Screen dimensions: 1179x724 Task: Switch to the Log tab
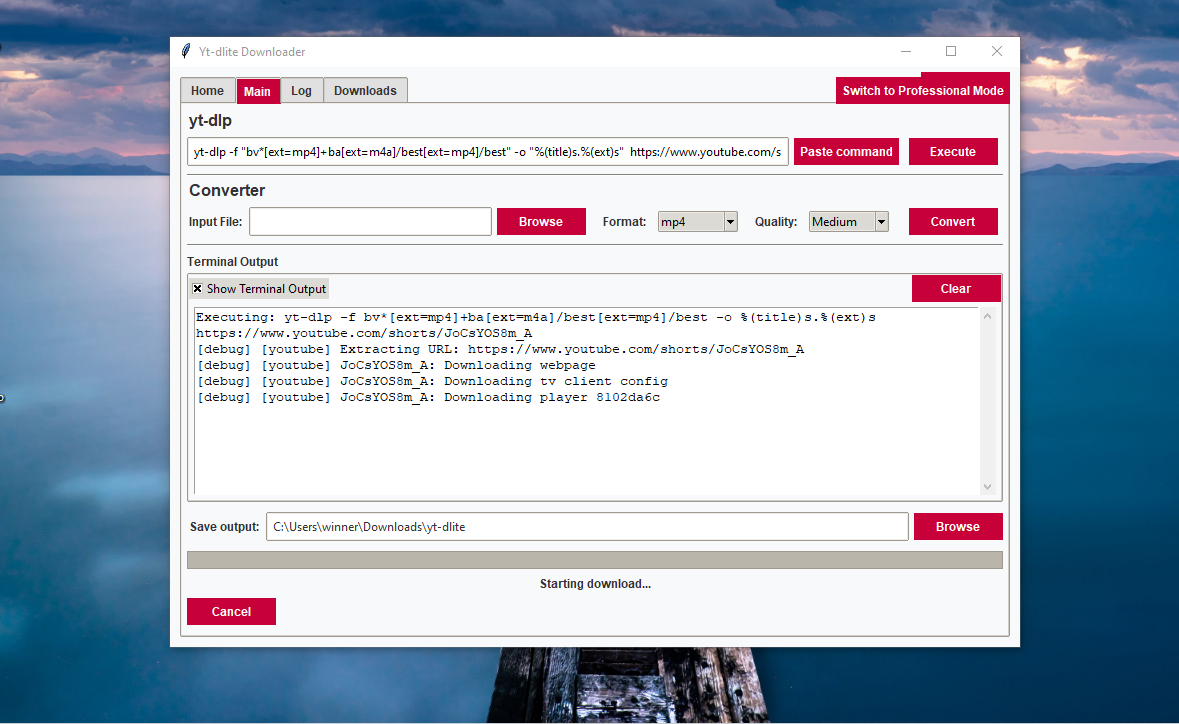[x=302, y=90]
